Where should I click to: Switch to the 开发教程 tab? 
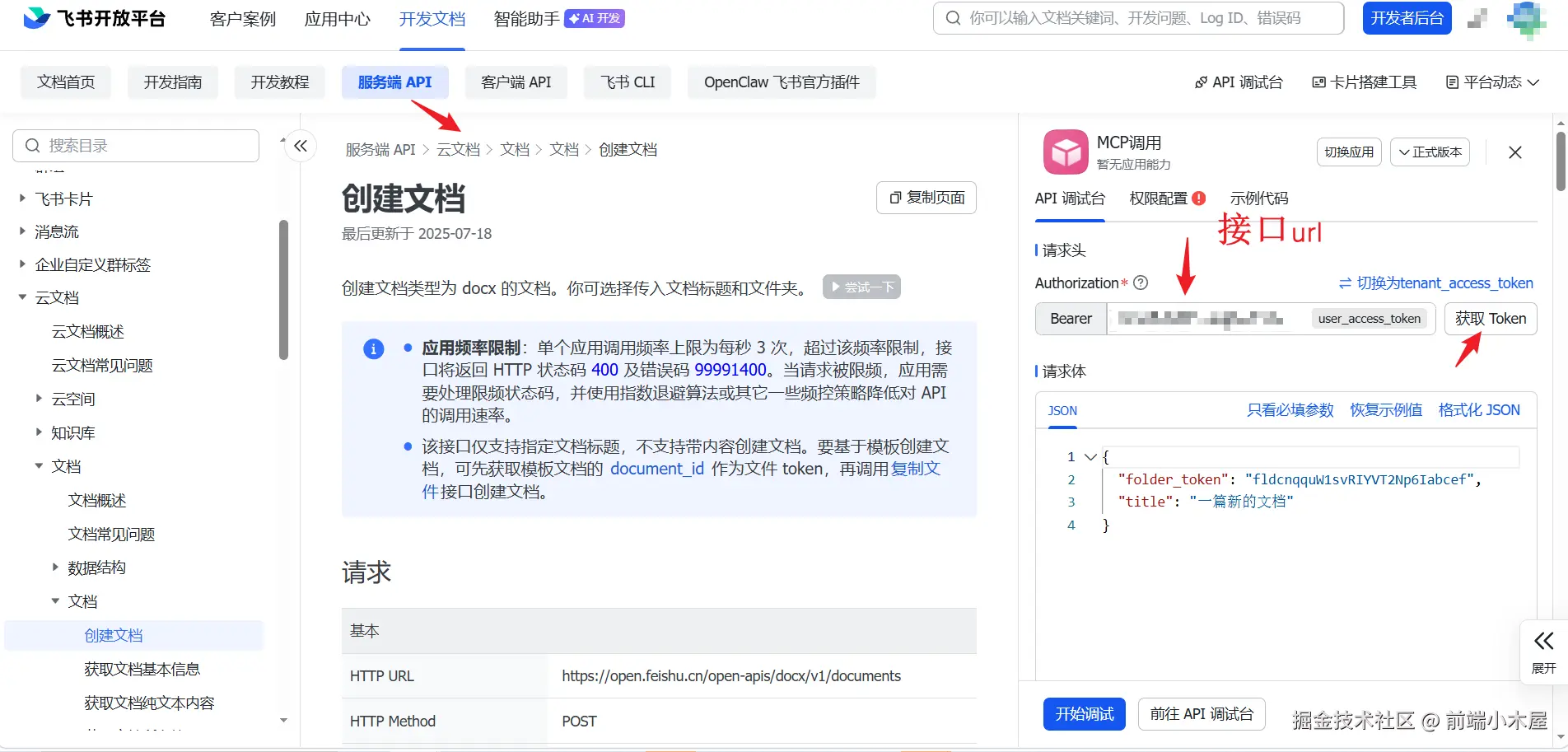(280, 82)
